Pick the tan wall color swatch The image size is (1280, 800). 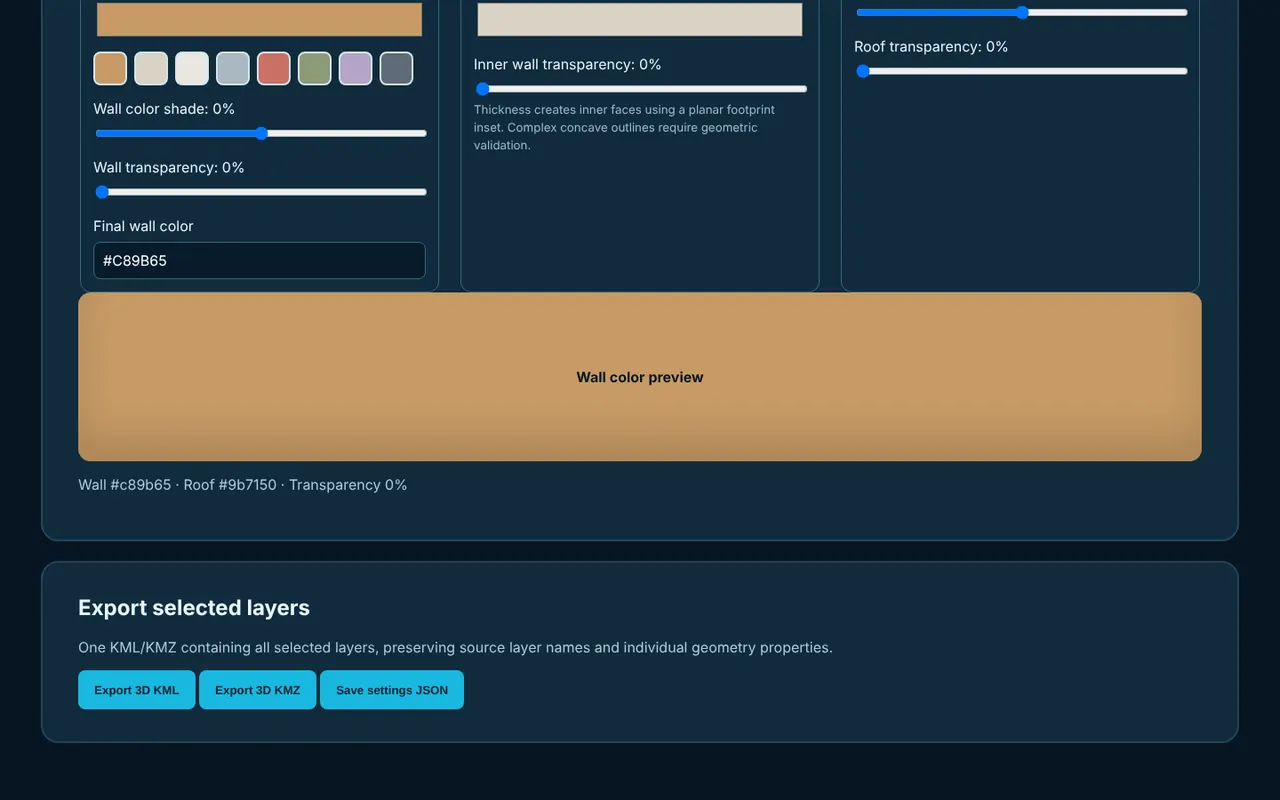(x=110, y=69)
